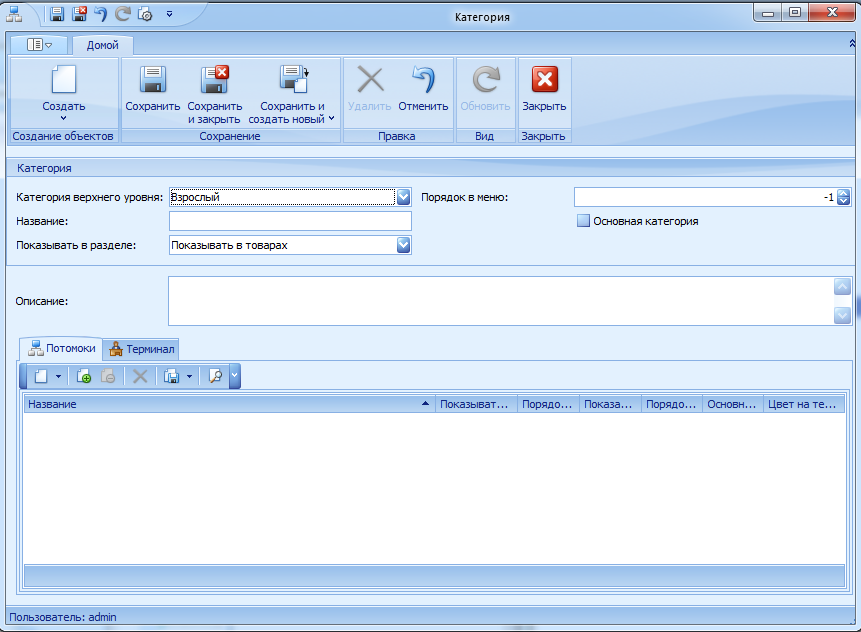The image size is (861, 632).
Task: Click the Пользователь: admin status bar text
Action: (x=63, y=617)
